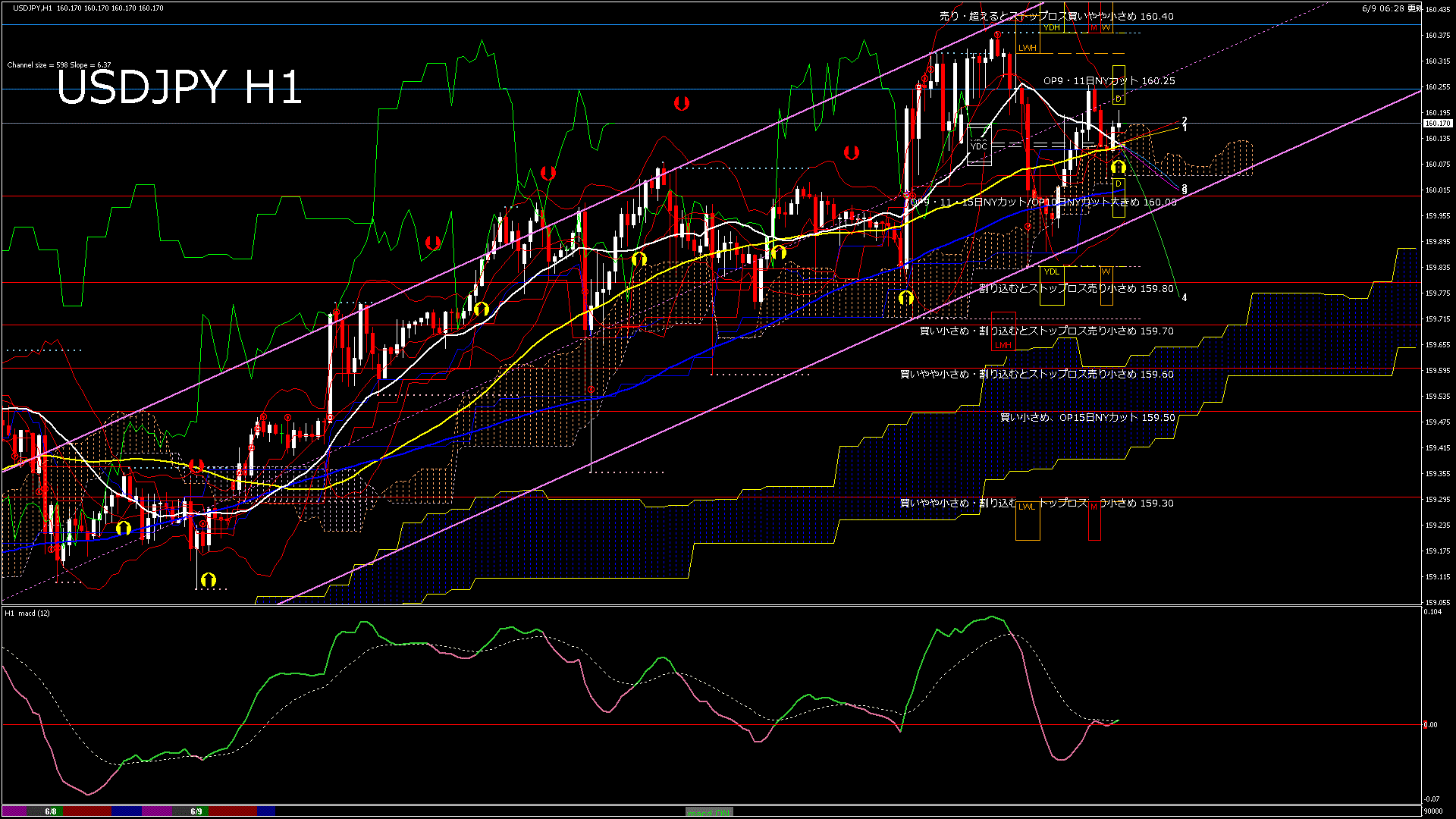Click the 6/9 06:28 update timestamp
This screenshot has width=1456, height=819.
click(x=1392, y=8)
